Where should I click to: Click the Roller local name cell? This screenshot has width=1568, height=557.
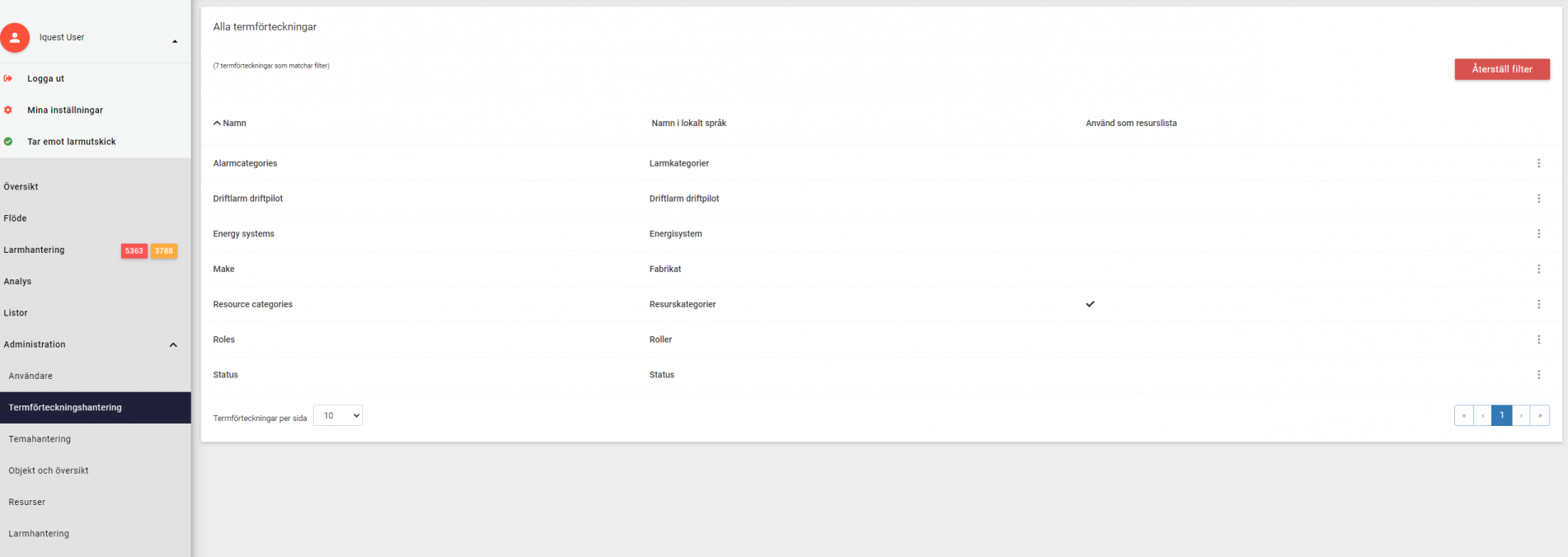[x=660, y=339]
